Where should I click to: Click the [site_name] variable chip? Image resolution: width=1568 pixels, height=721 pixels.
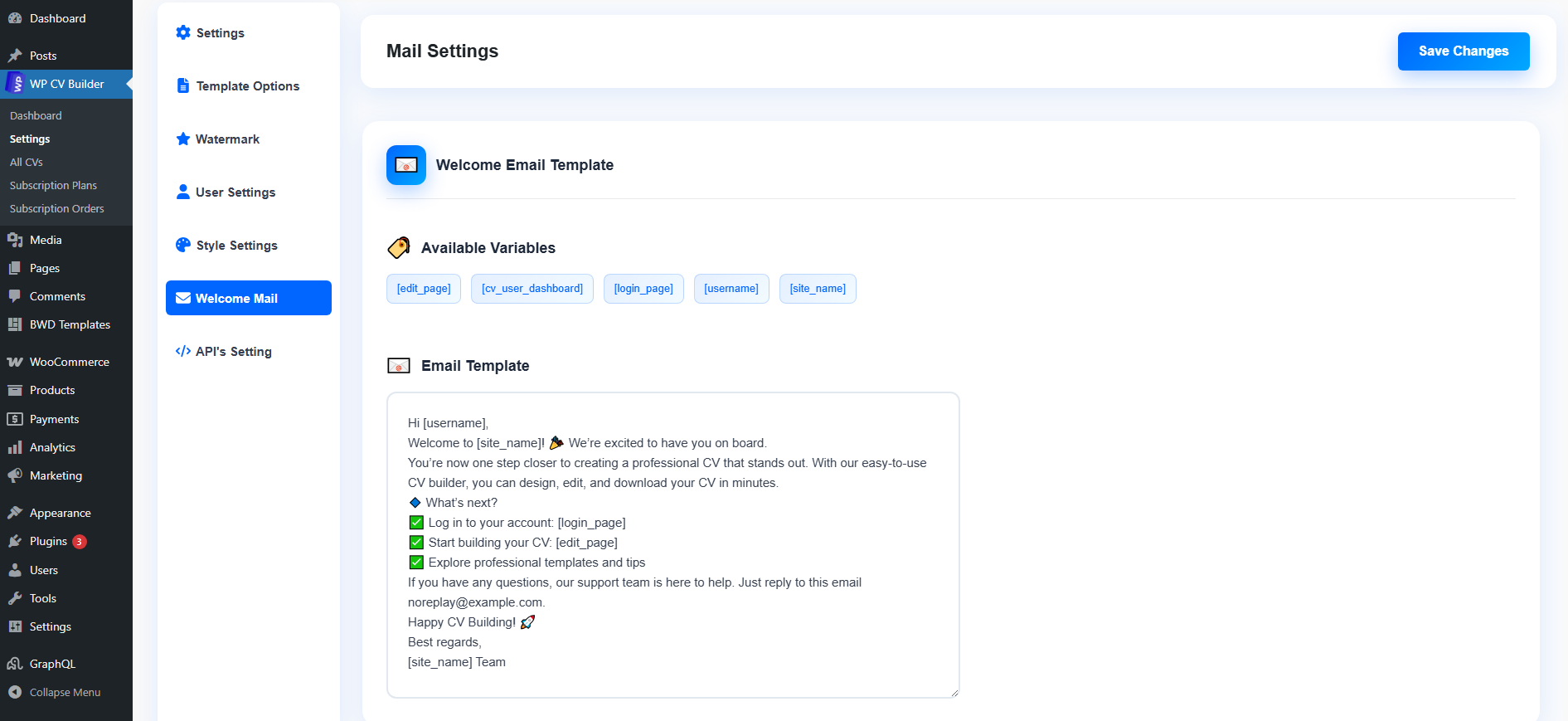[x=818, y=289]
